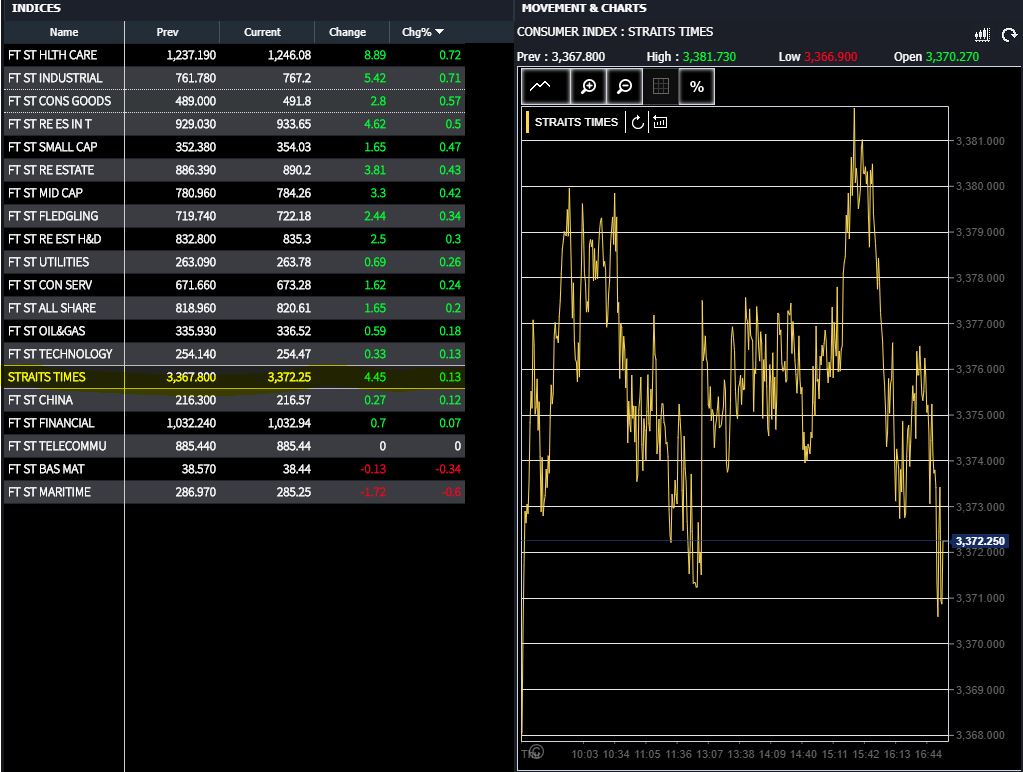Click the 3,372.250 current price marker
This screenshot has width=1023, height=772.
click(x=980, y=541)
